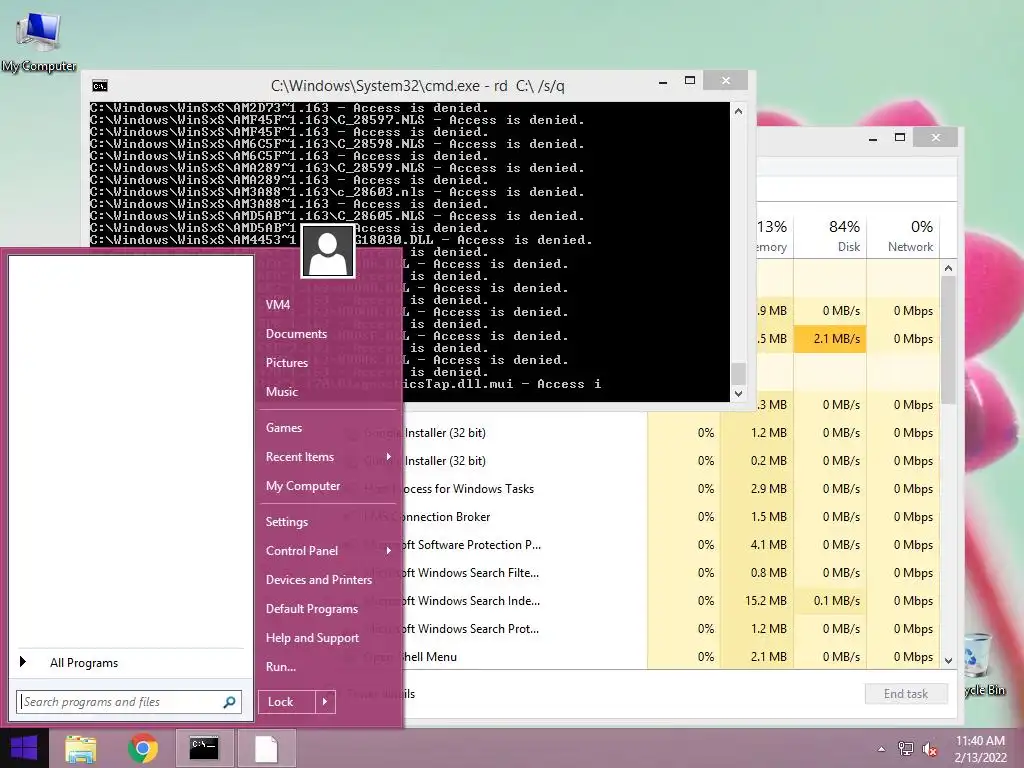Select the cmd.exe taskbar button

point(204,748)
